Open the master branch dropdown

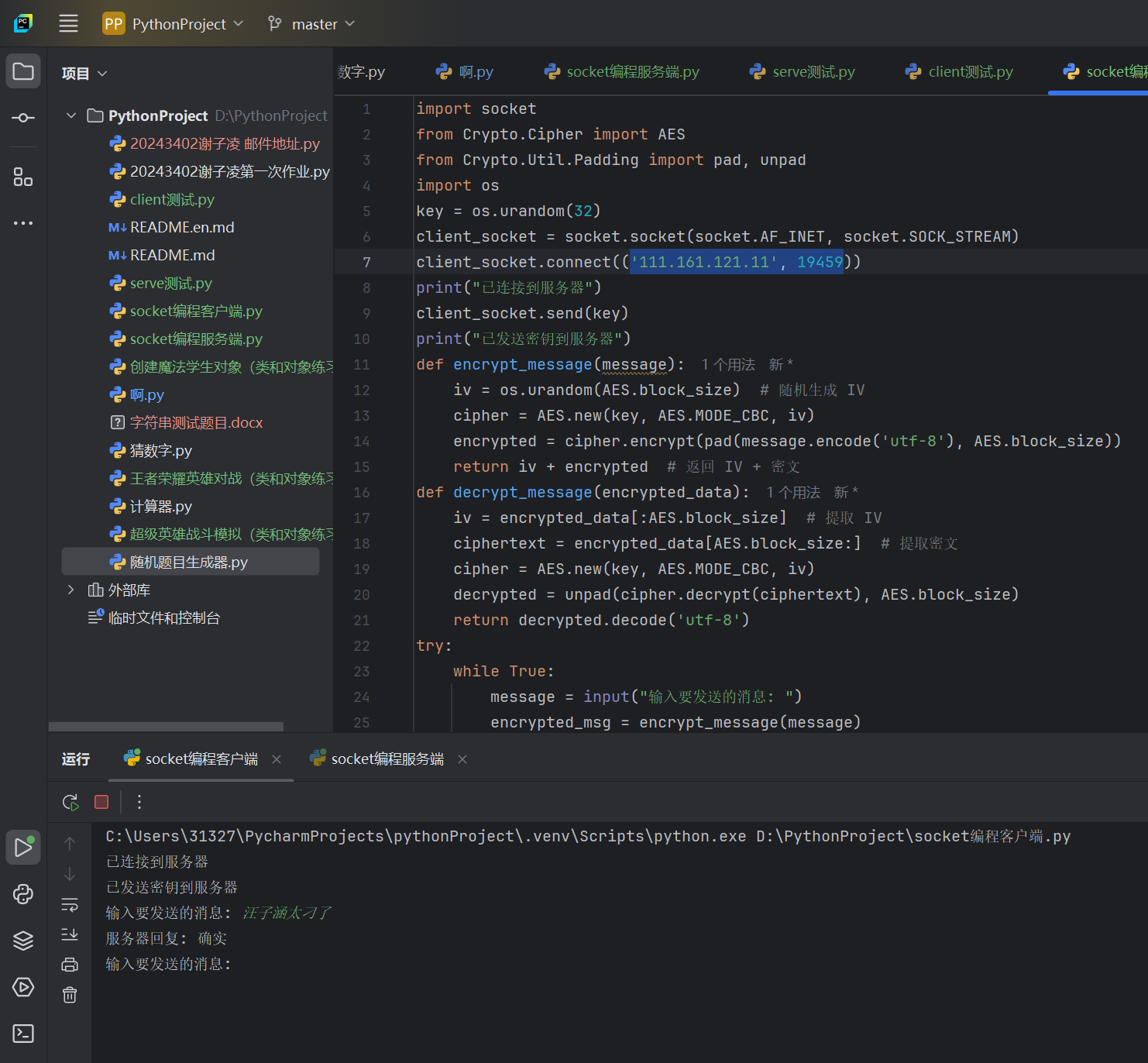click(311, 24)
